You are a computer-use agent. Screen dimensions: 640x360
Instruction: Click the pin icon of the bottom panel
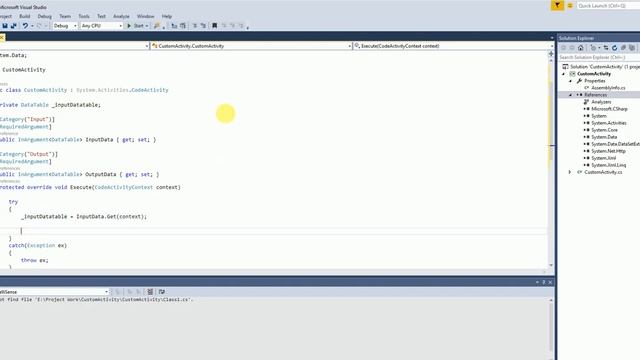pyautogui.click(x=544, y=282)
